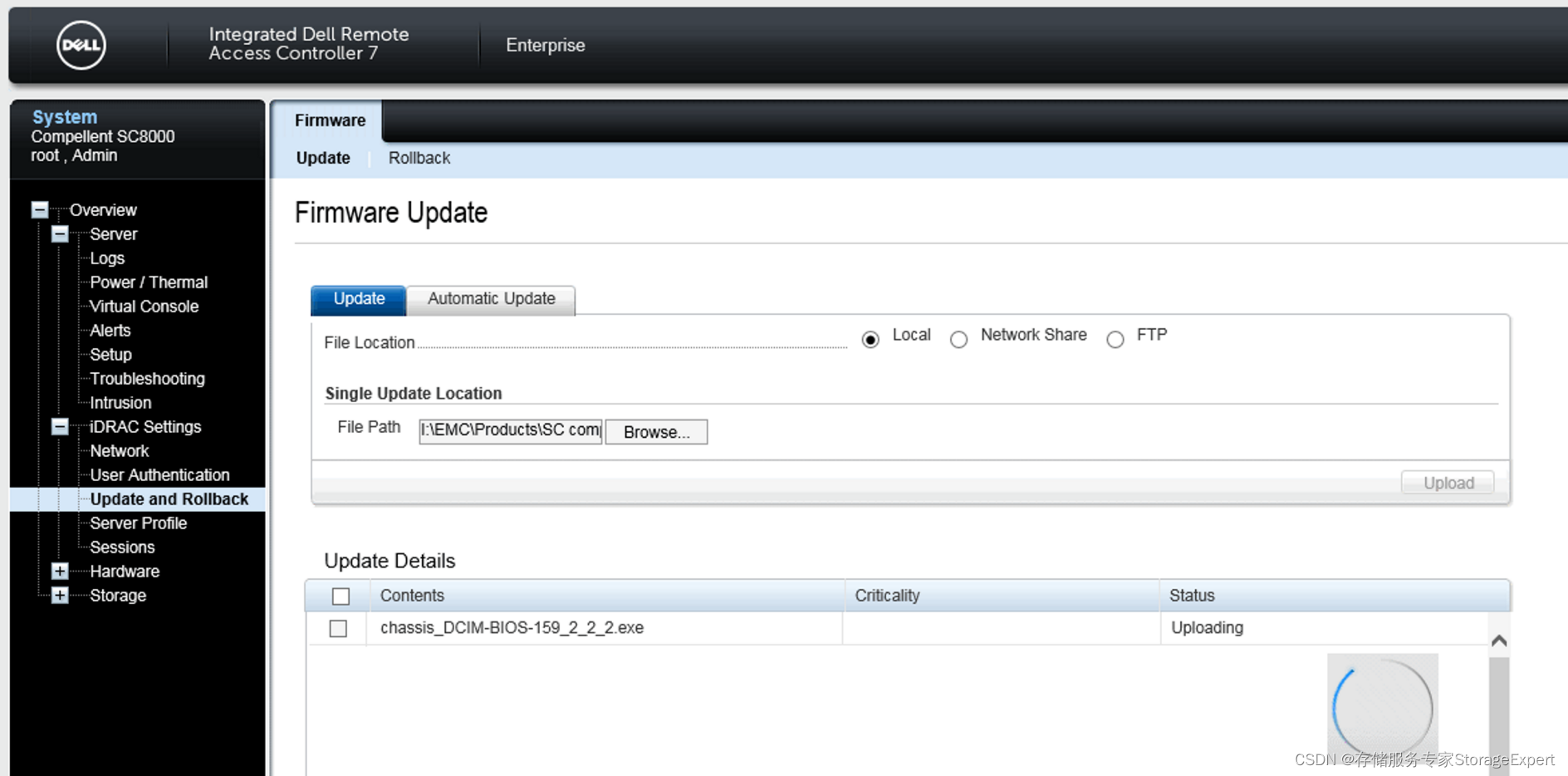Collapse the Overview tree node

pos(39,209)
